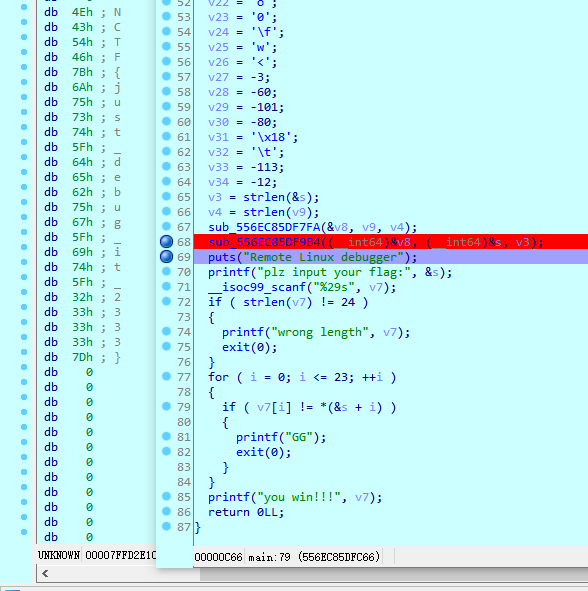Select the "db 54h ; T" data row
588x591 pixels.
click(83, 42)
